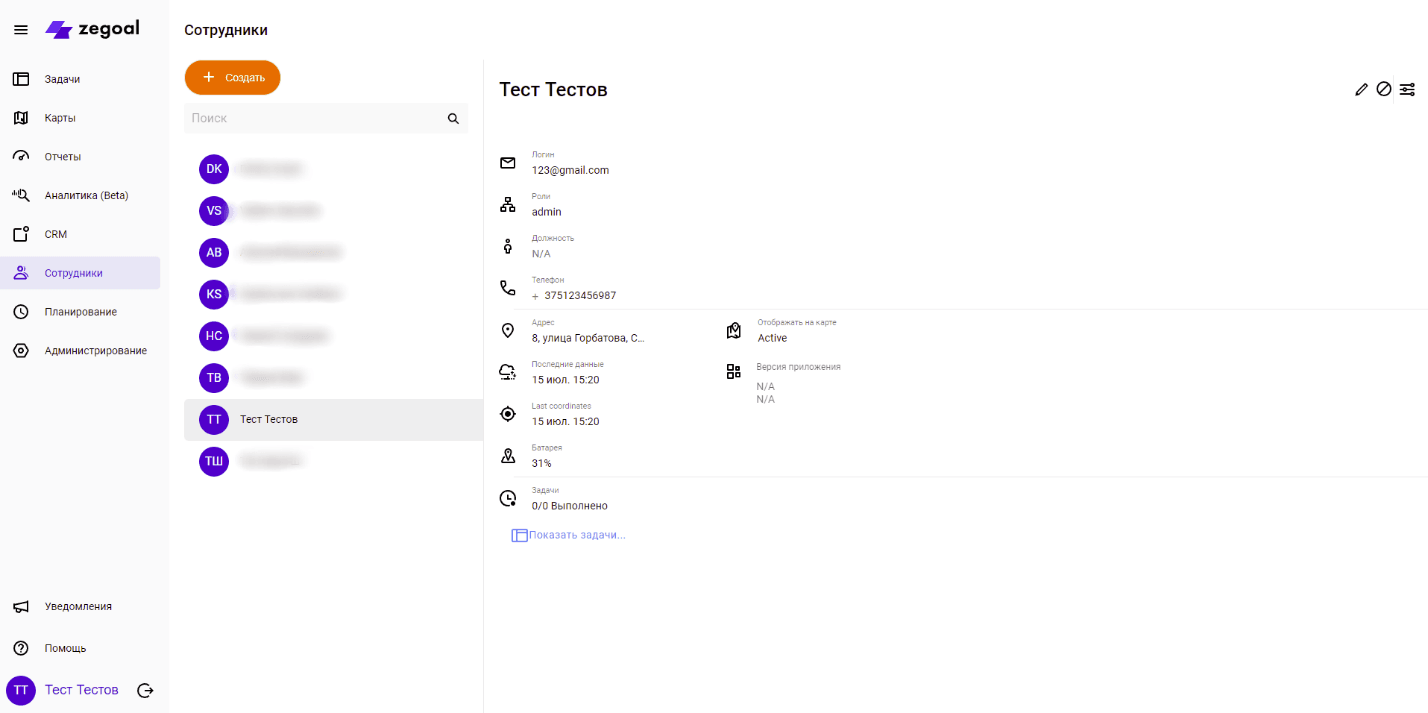The image size is (1428, 713).
Task: Click the TT avatar at bottom left
Action: [21, 690]
